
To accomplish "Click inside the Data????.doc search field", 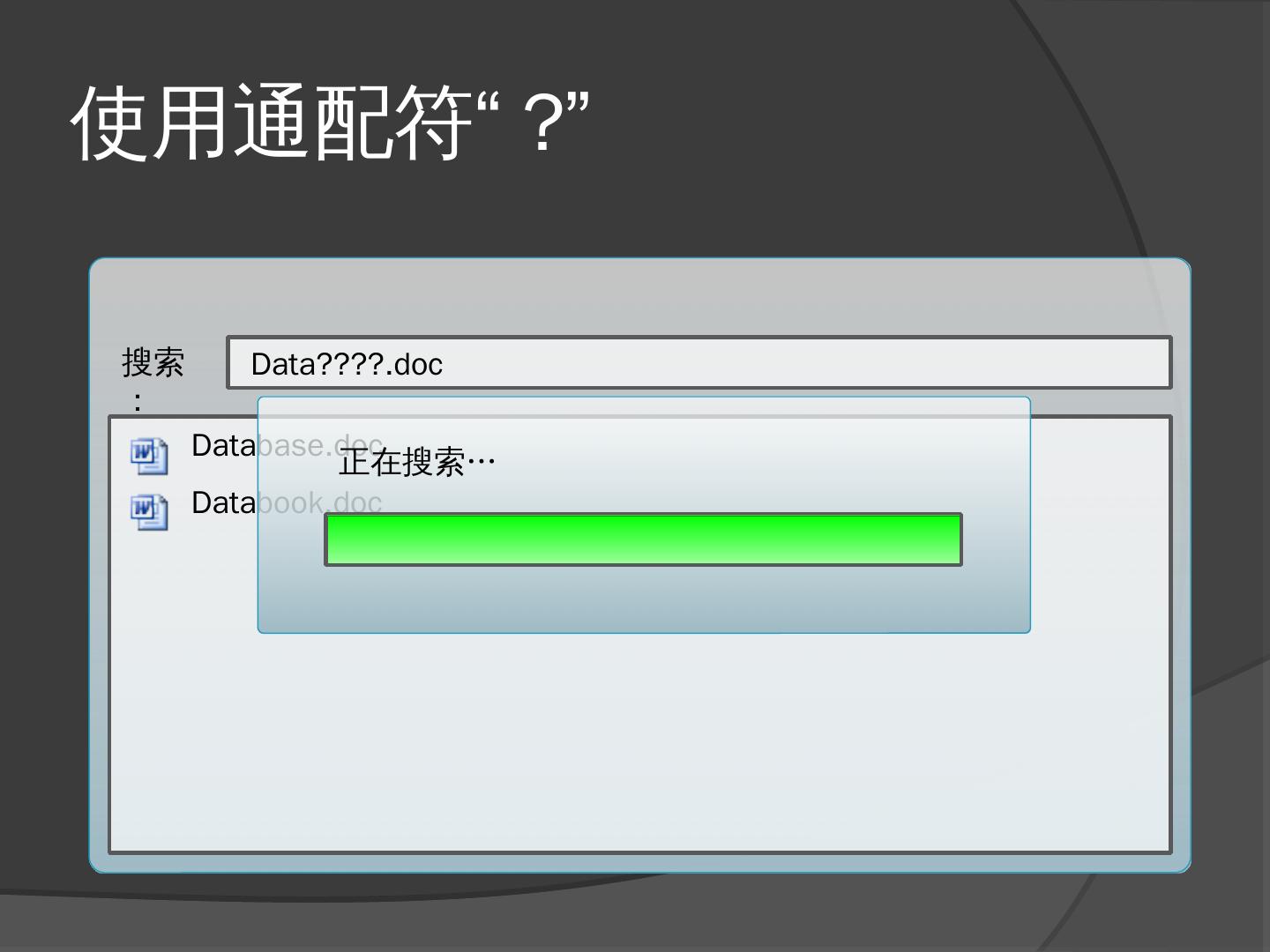I will coord(698,362).
